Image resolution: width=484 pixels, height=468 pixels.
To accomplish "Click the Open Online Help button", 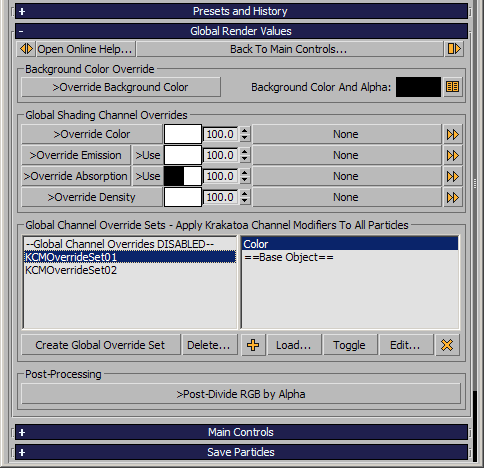I will [x=85, y=49].
